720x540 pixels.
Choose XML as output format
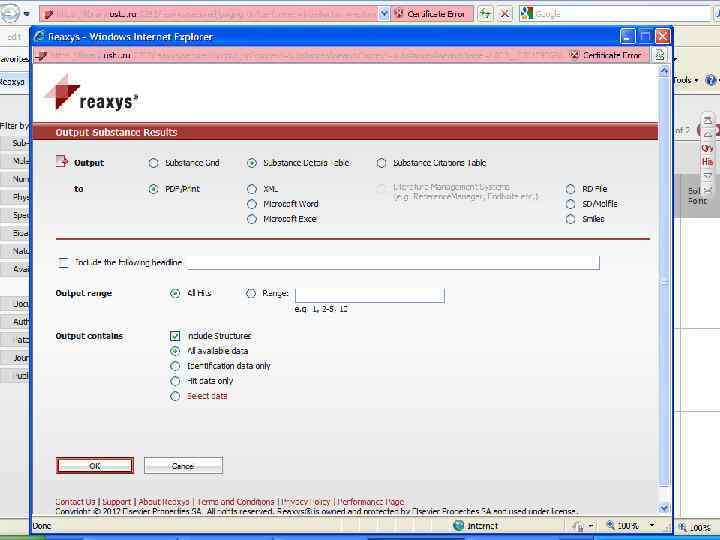(x=252, y=189)
